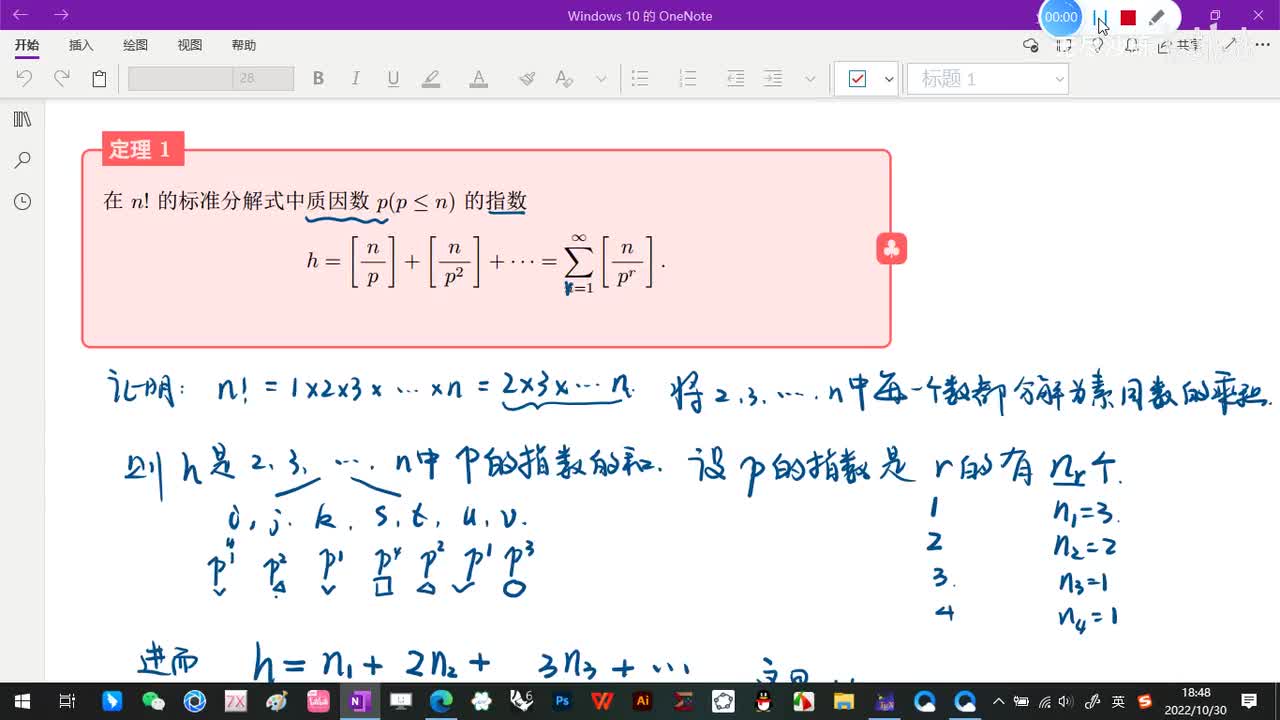Click the clock showing 18:48

[1195, 692]
